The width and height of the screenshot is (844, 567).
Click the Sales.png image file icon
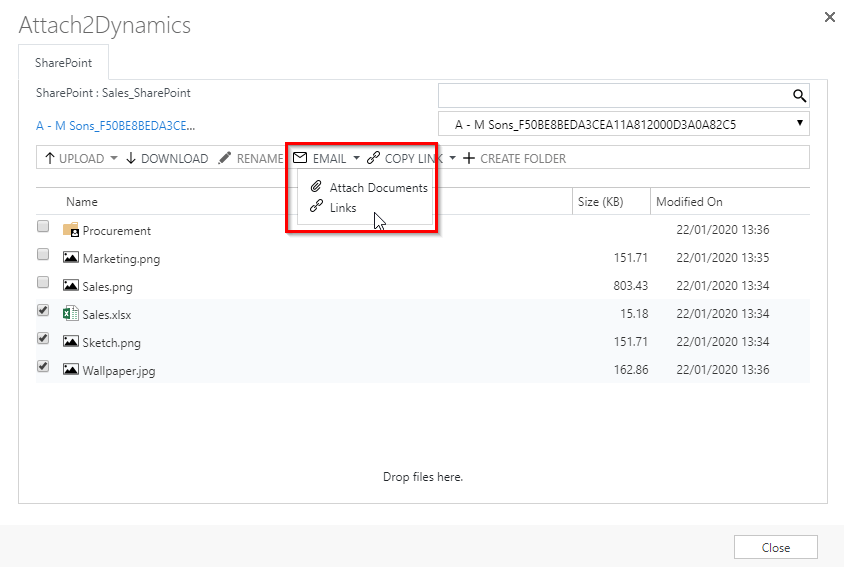click(x=71, y=285)
